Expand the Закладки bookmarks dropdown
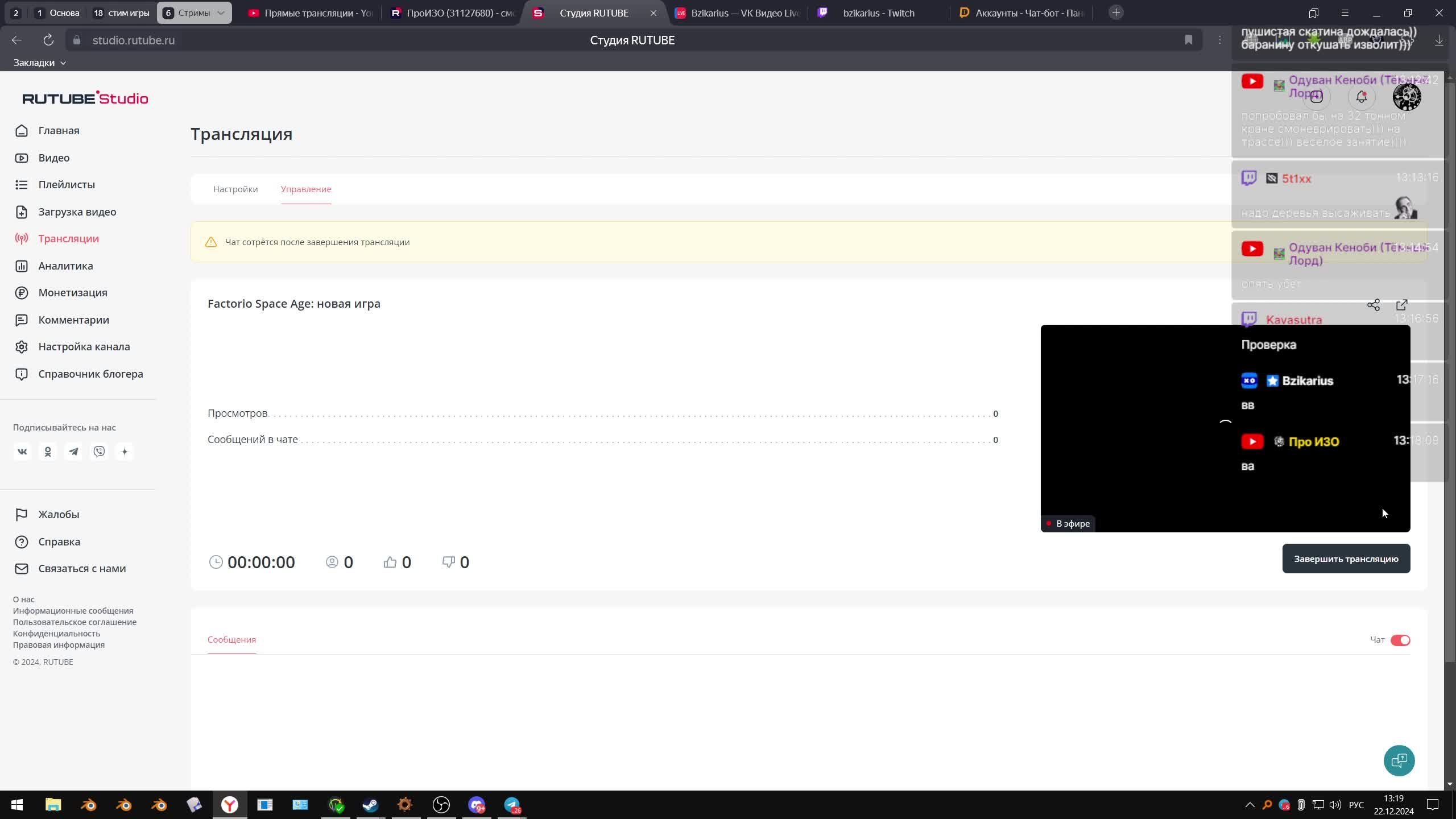1456x819 pixels. pyautogui.click(x=39, y=63)
